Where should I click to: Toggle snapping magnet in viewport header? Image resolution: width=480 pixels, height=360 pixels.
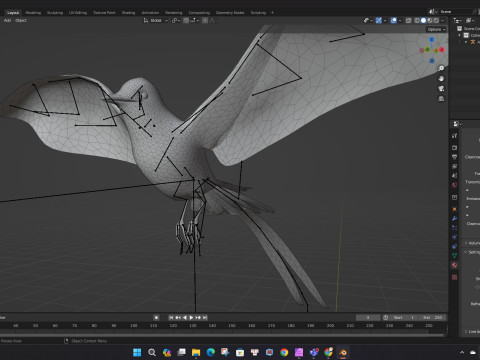pyautogui.click(x=186, y=20)
